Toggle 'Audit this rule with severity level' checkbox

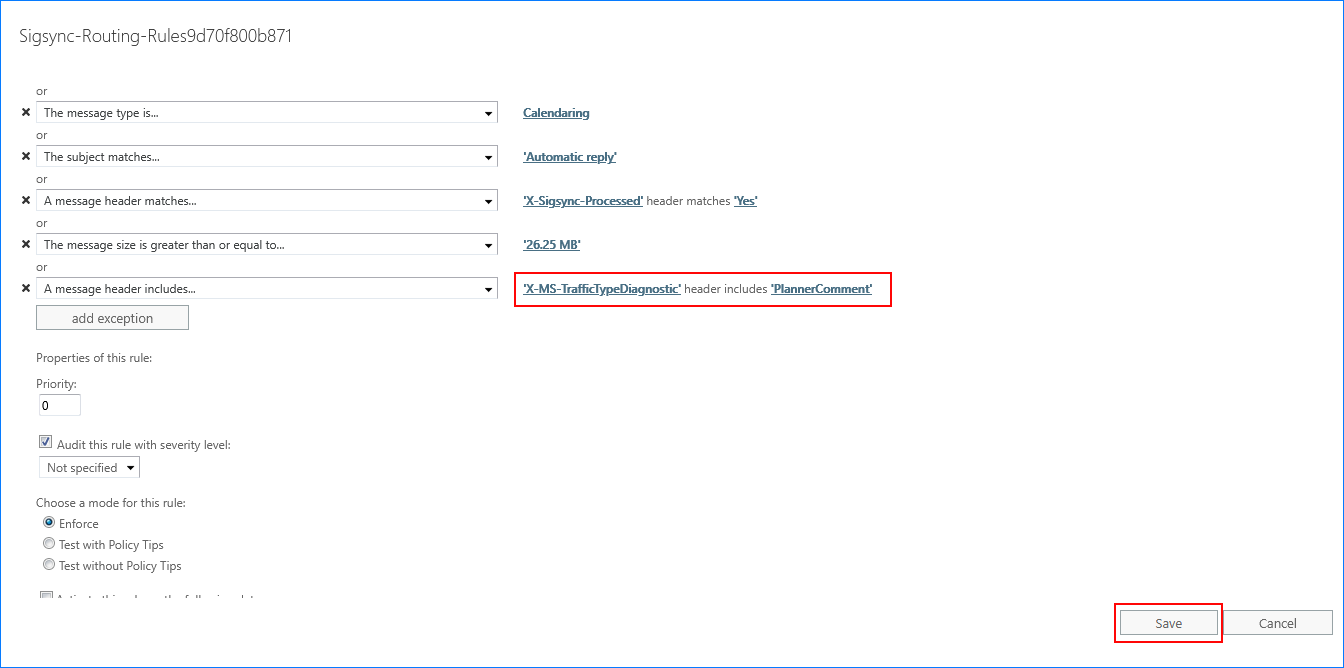click(x=45, y=443)
